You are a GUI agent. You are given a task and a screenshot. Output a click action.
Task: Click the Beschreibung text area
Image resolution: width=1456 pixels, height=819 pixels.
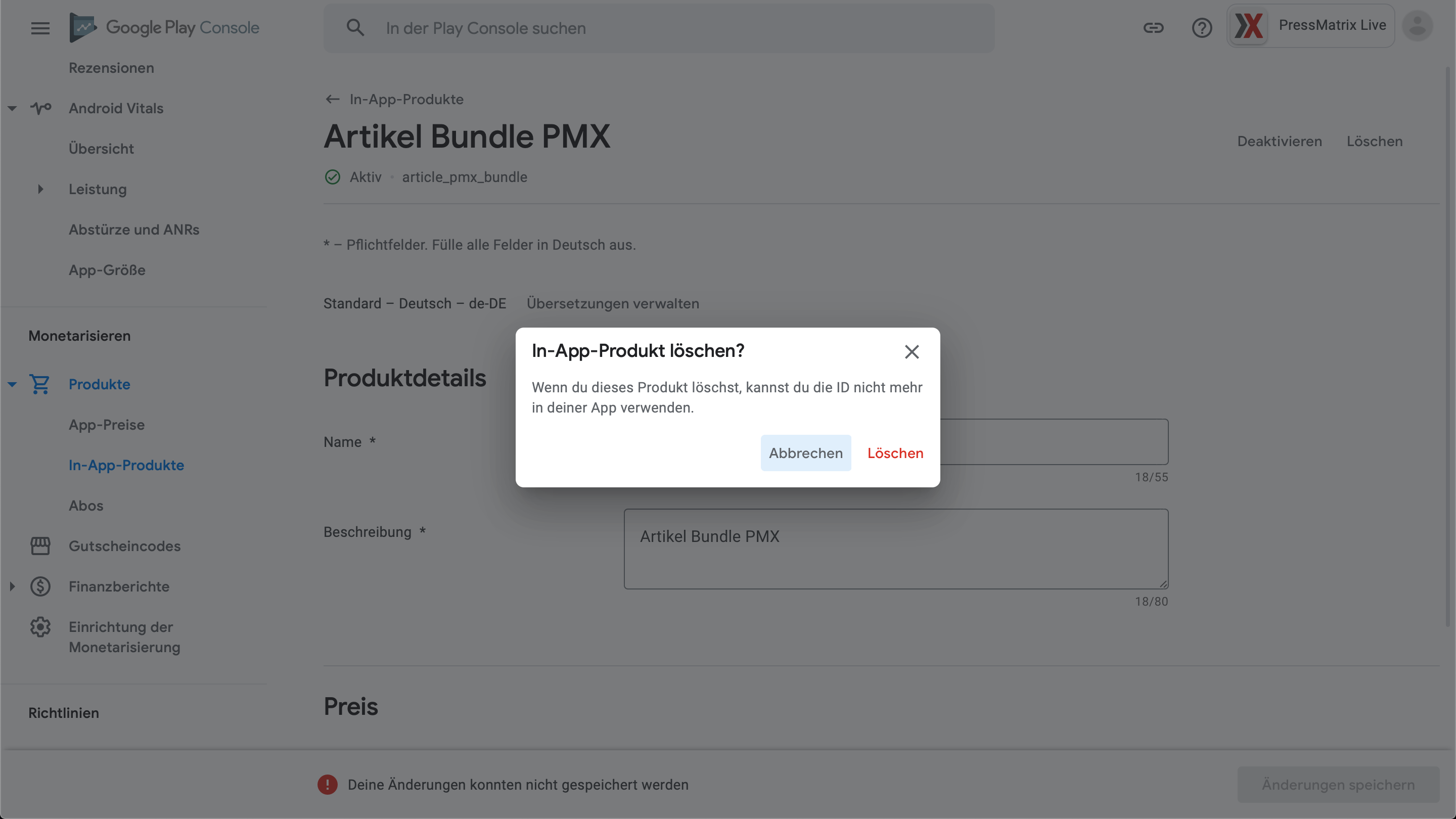point(896,549)
